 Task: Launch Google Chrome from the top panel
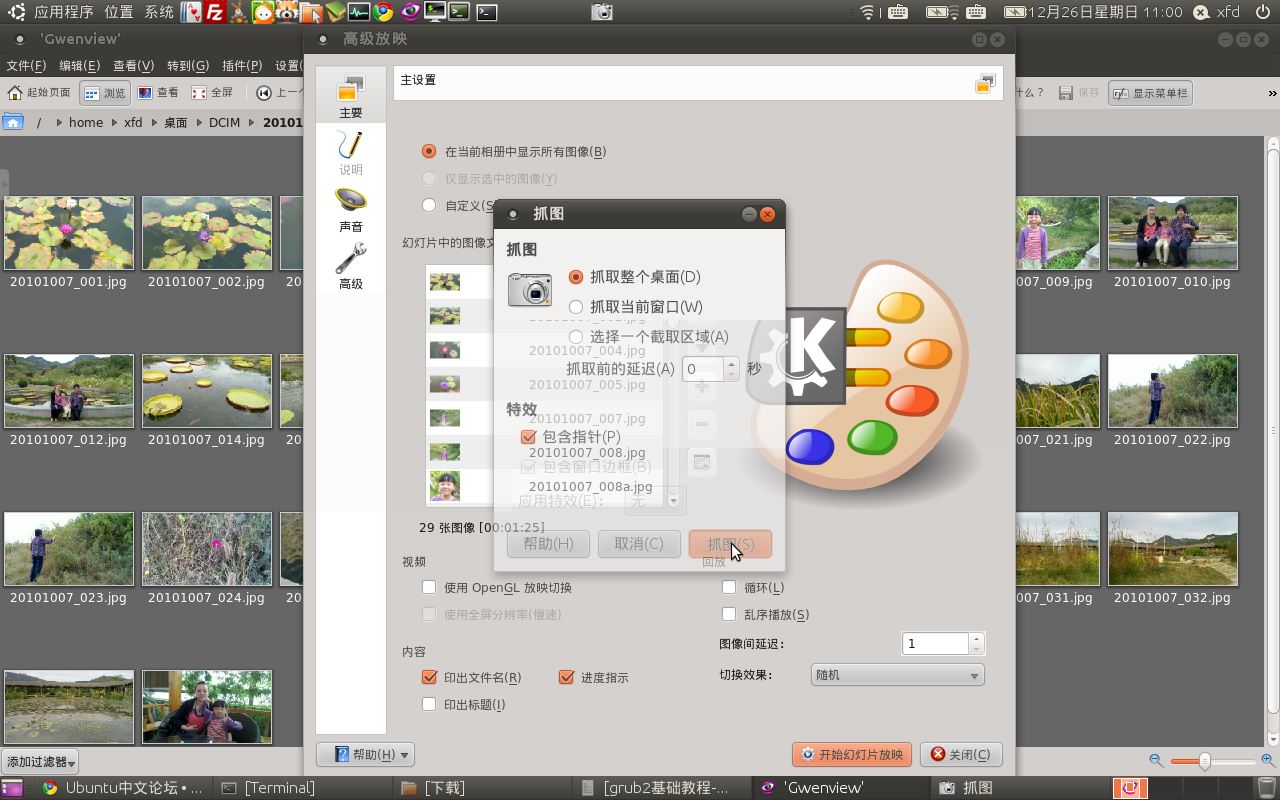384,12
